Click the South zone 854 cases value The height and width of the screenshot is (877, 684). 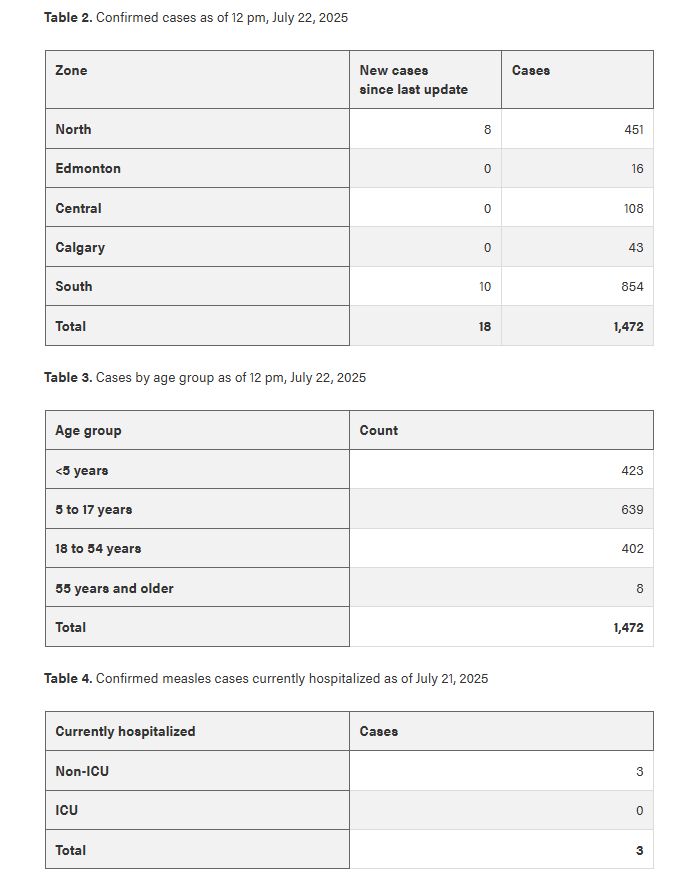(x=632, y=287)
